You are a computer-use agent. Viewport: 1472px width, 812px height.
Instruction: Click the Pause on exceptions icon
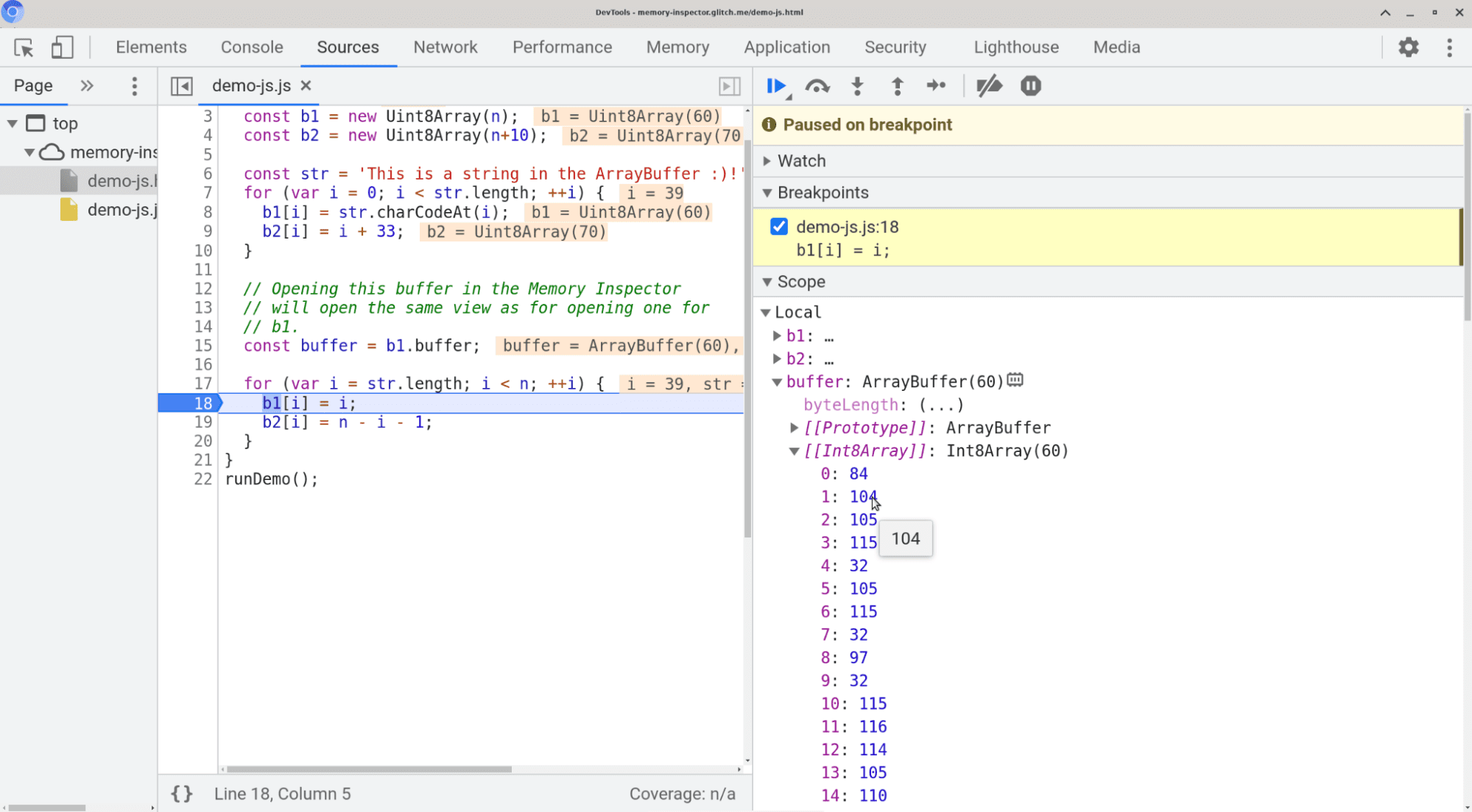(1030, 86)
